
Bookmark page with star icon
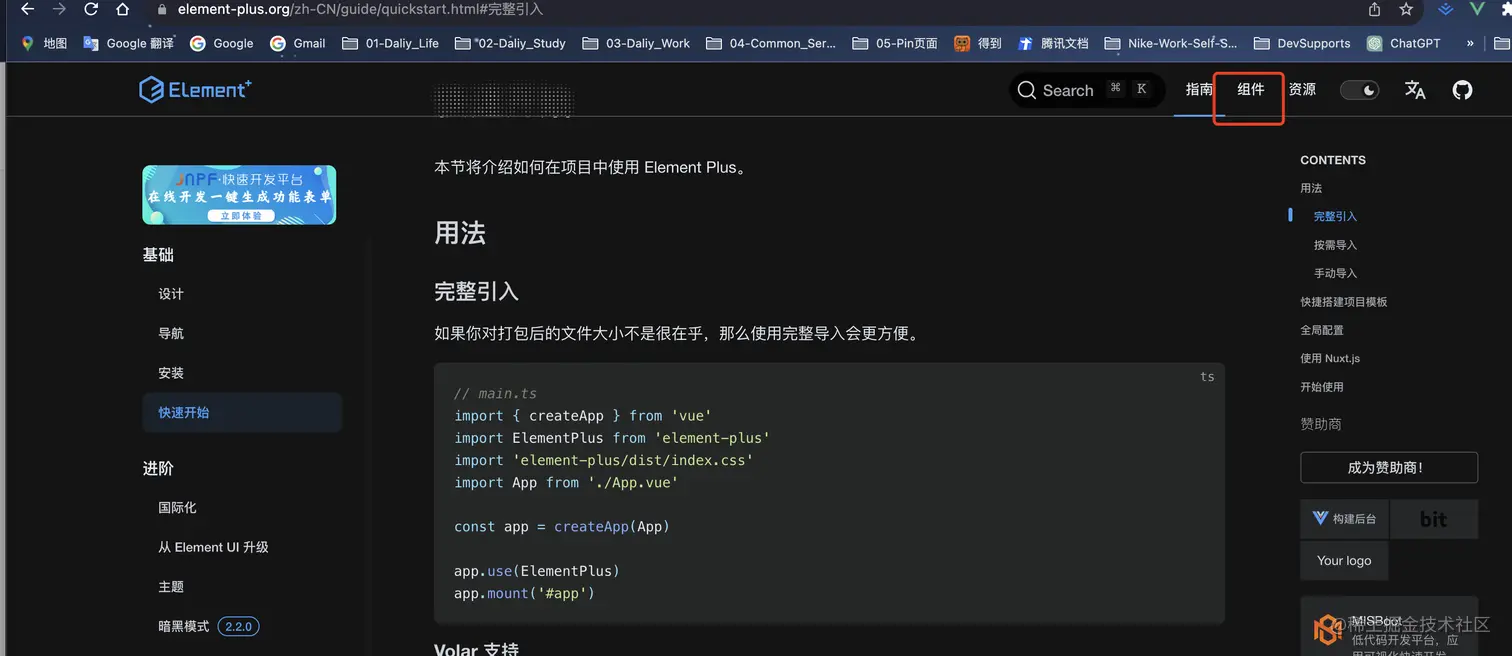1406,9
